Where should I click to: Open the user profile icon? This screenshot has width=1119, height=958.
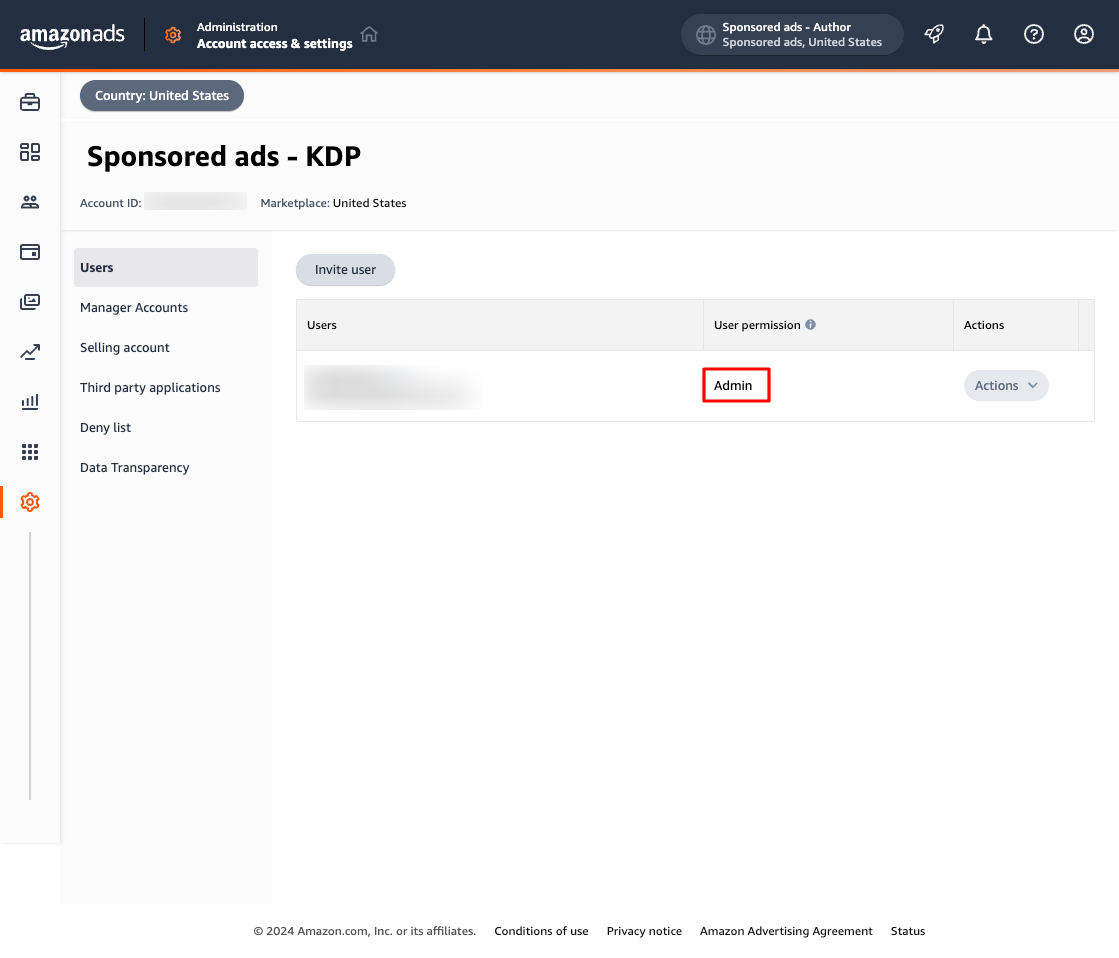point(1084,35)
